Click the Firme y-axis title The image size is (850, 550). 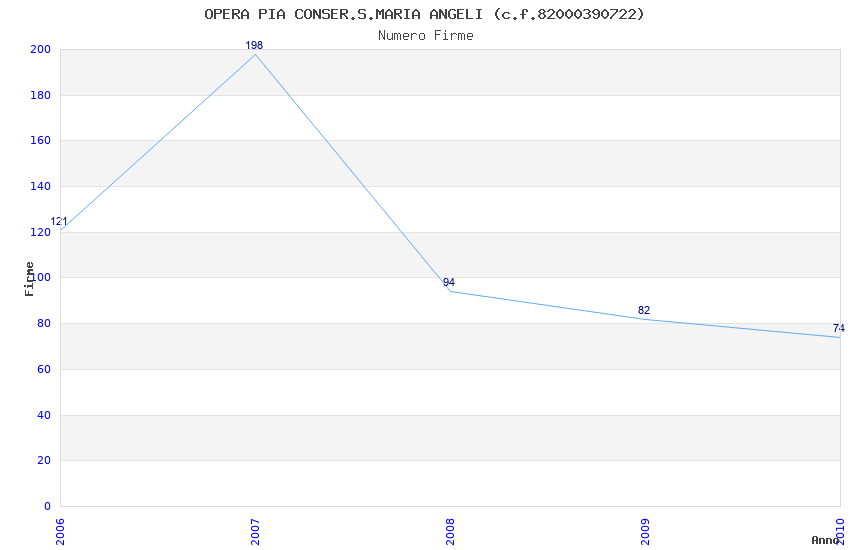29,279
